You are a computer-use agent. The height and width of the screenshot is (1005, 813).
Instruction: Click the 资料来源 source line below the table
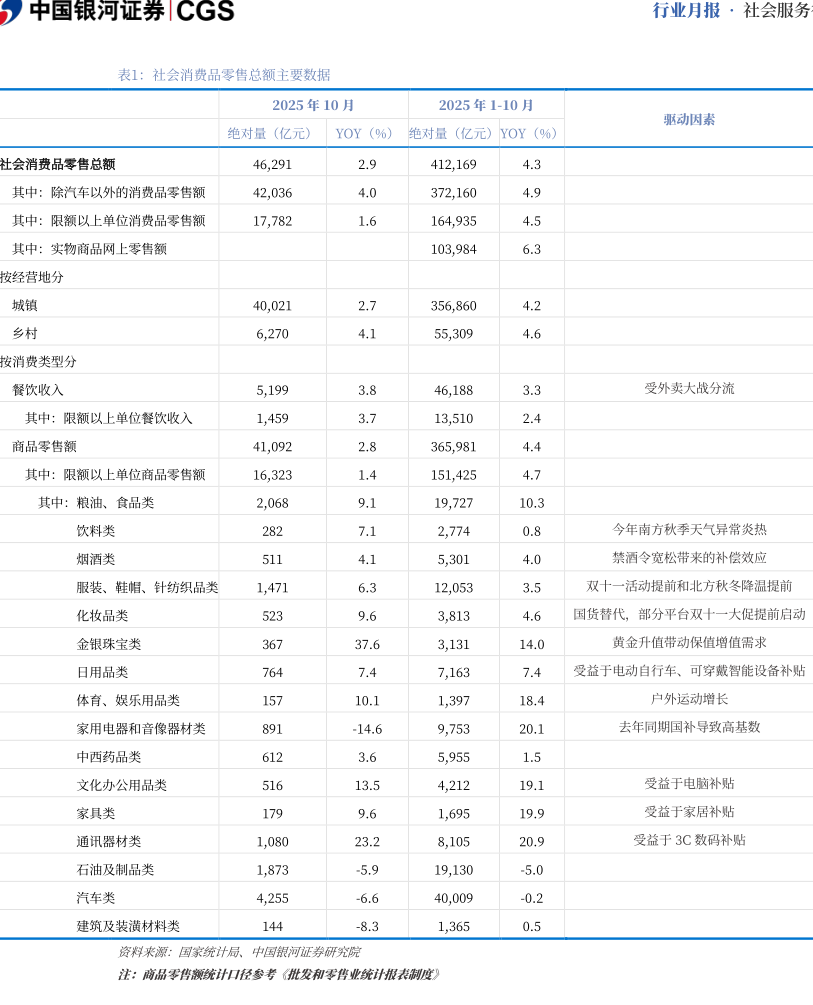[239, 952]
